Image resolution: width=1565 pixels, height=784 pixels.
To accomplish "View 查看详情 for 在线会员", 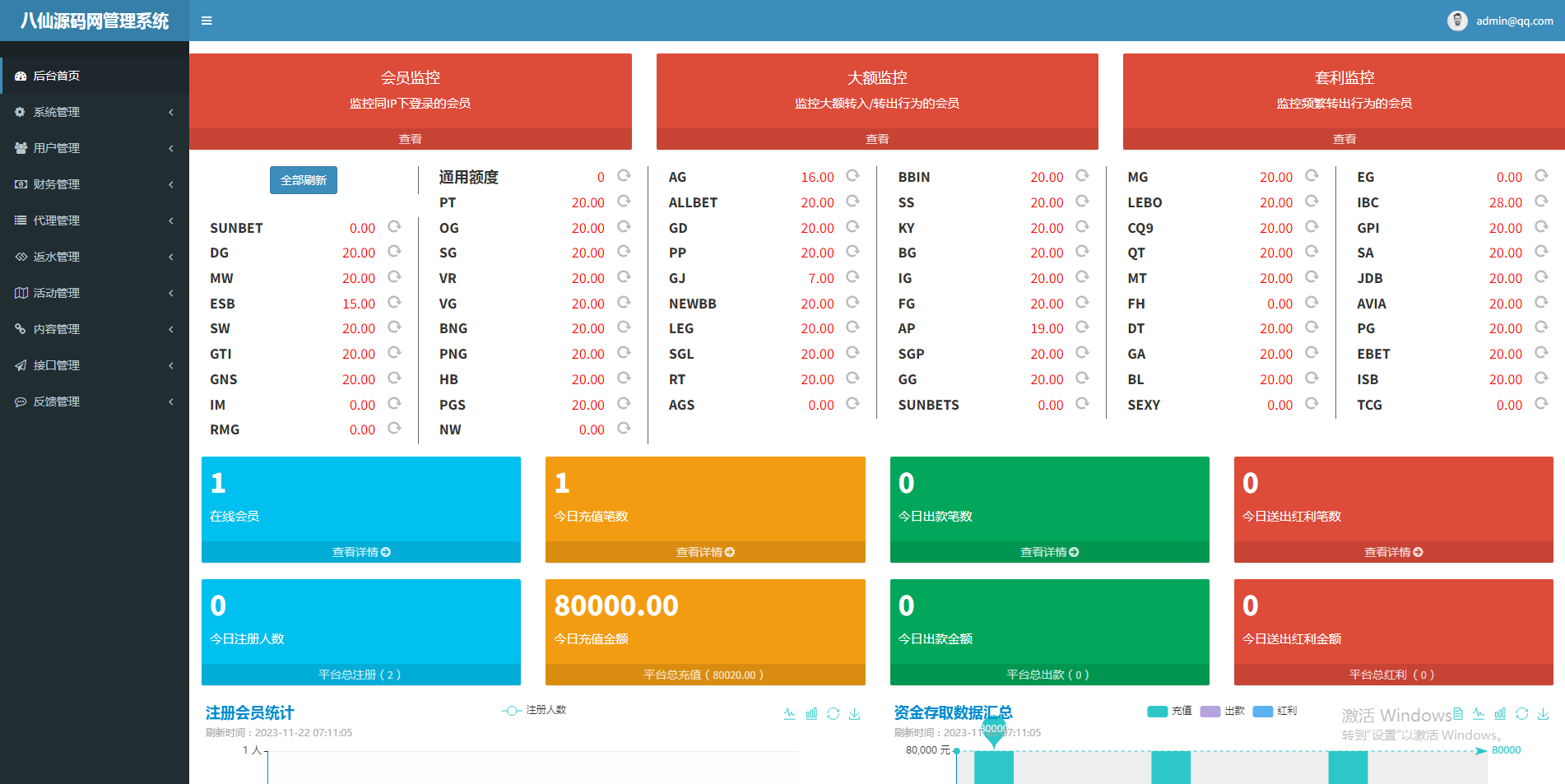I will 361,552.
